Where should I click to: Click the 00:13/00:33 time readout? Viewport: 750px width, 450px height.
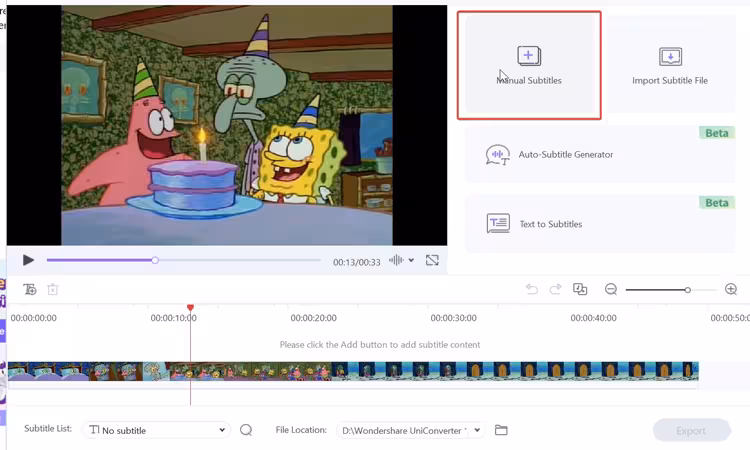[x=356, y=262]
